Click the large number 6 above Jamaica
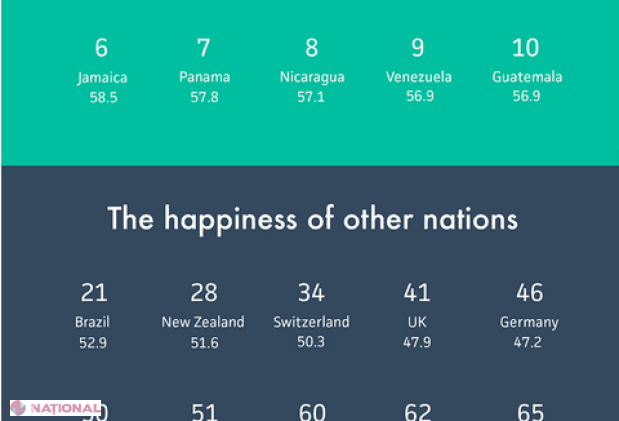 coord(101,48)
